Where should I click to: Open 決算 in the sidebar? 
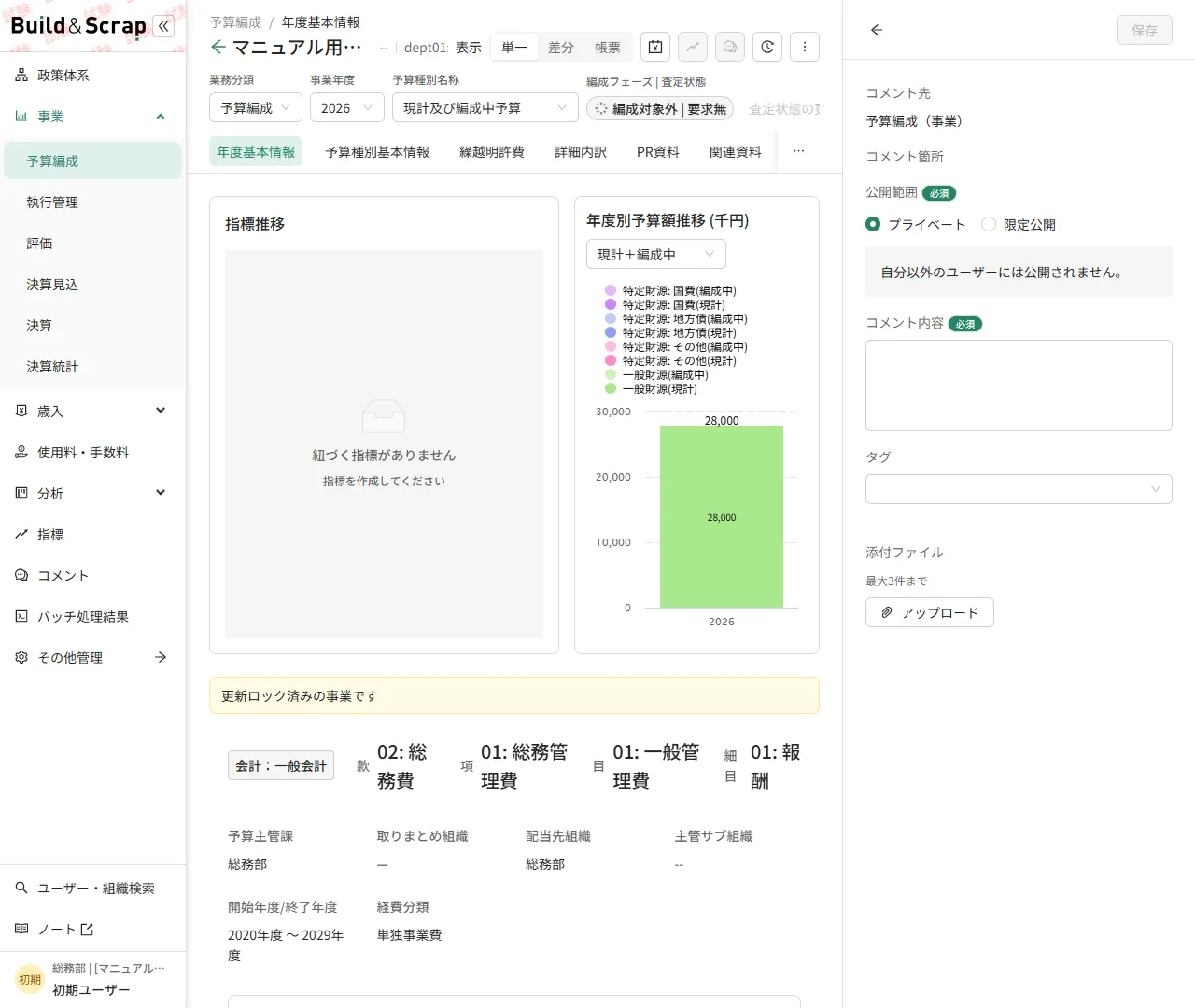pyautogui.click(x=92, y=326)
